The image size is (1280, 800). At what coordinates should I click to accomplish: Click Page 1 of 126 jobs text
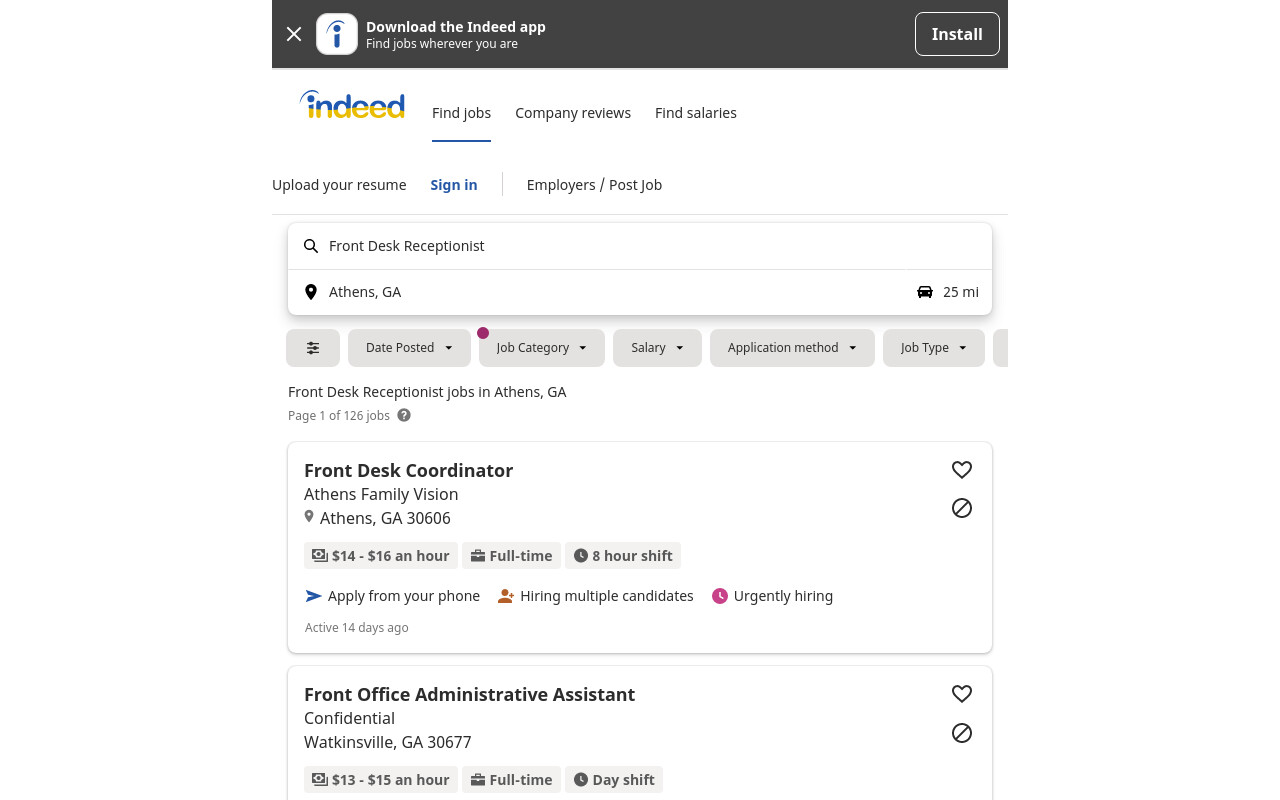pyautogui.click(x=339, y=415)
